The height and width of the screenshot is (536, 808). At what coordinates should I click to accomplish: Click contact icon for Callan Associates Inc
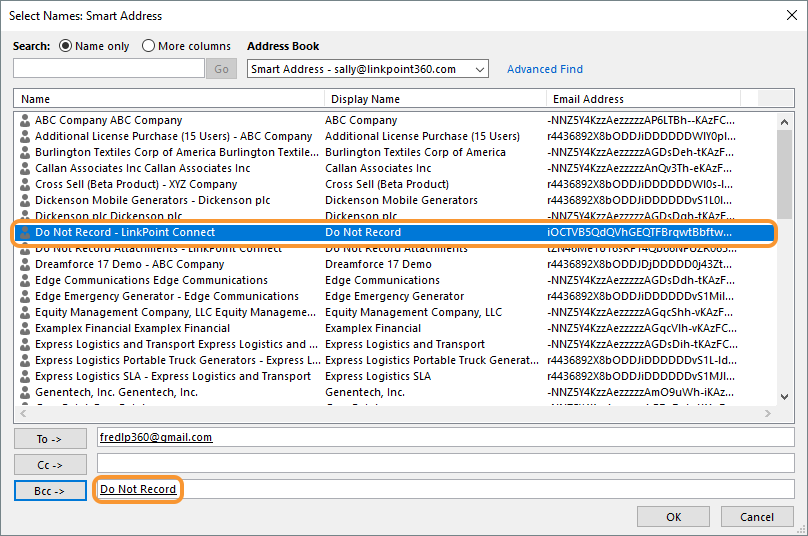pos(25,169)
